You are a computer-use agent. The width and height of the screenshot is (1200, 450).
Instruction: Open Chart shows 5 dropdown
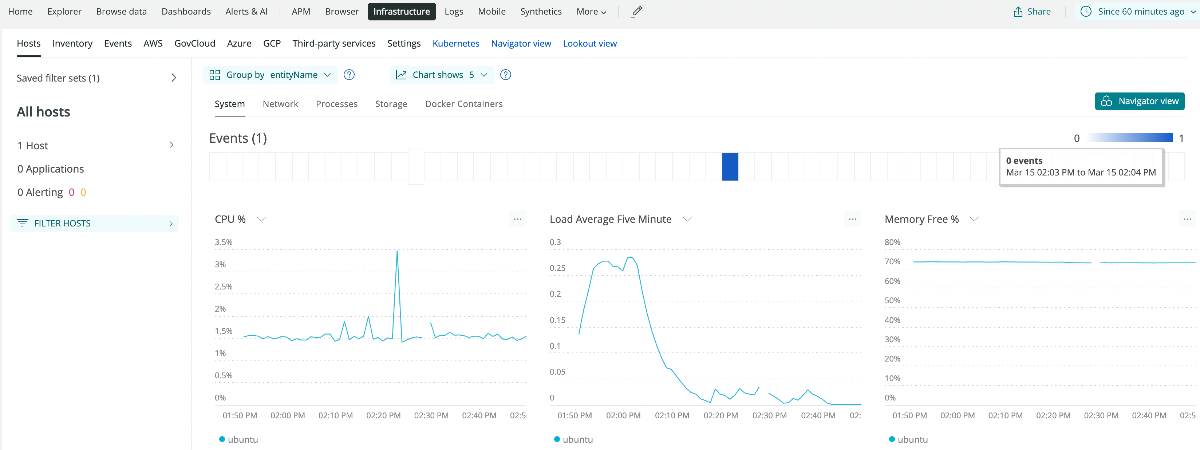[x=441, y=74]
